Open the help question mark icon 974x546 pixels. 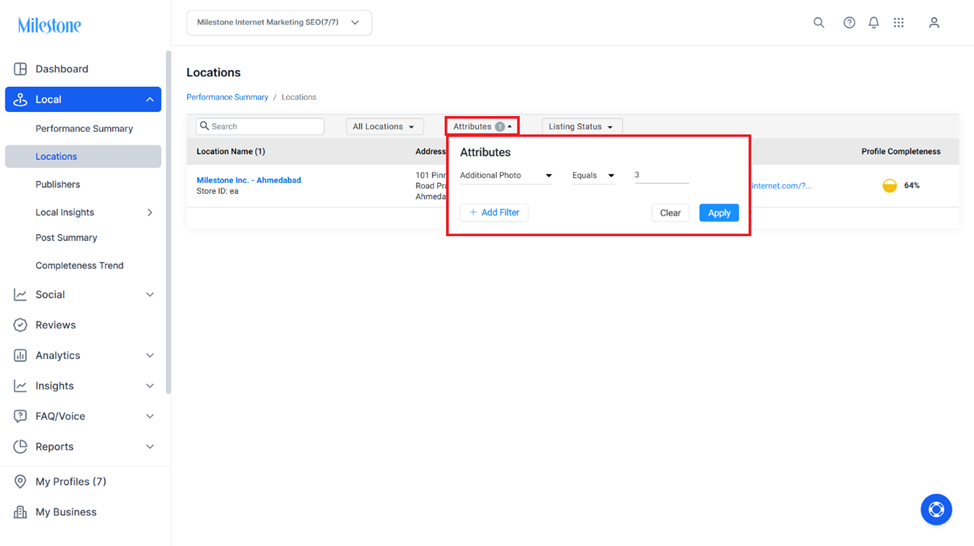click(849, 22)
